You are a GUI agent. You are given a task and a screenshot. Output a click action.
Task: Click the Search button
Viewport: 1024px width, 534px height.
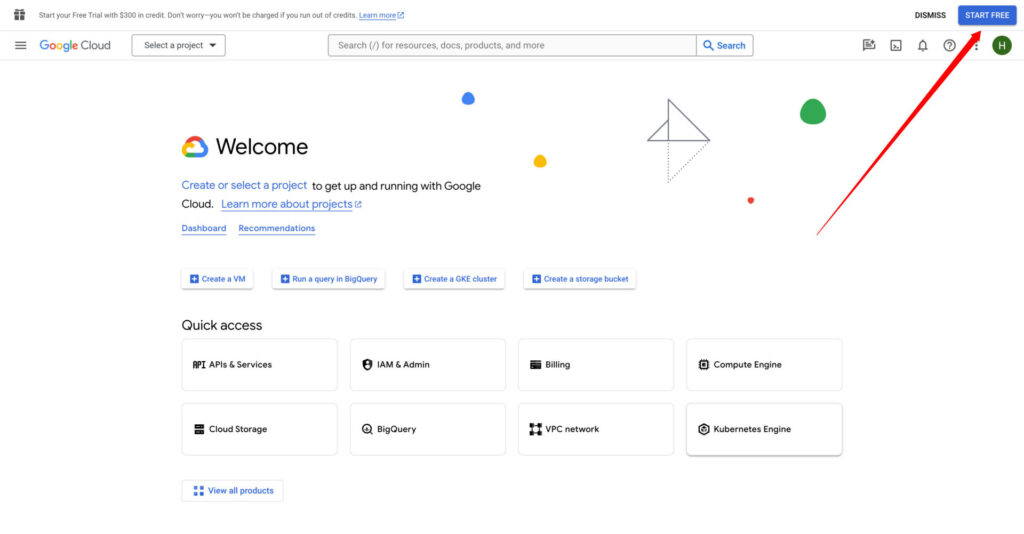[724, 45]
